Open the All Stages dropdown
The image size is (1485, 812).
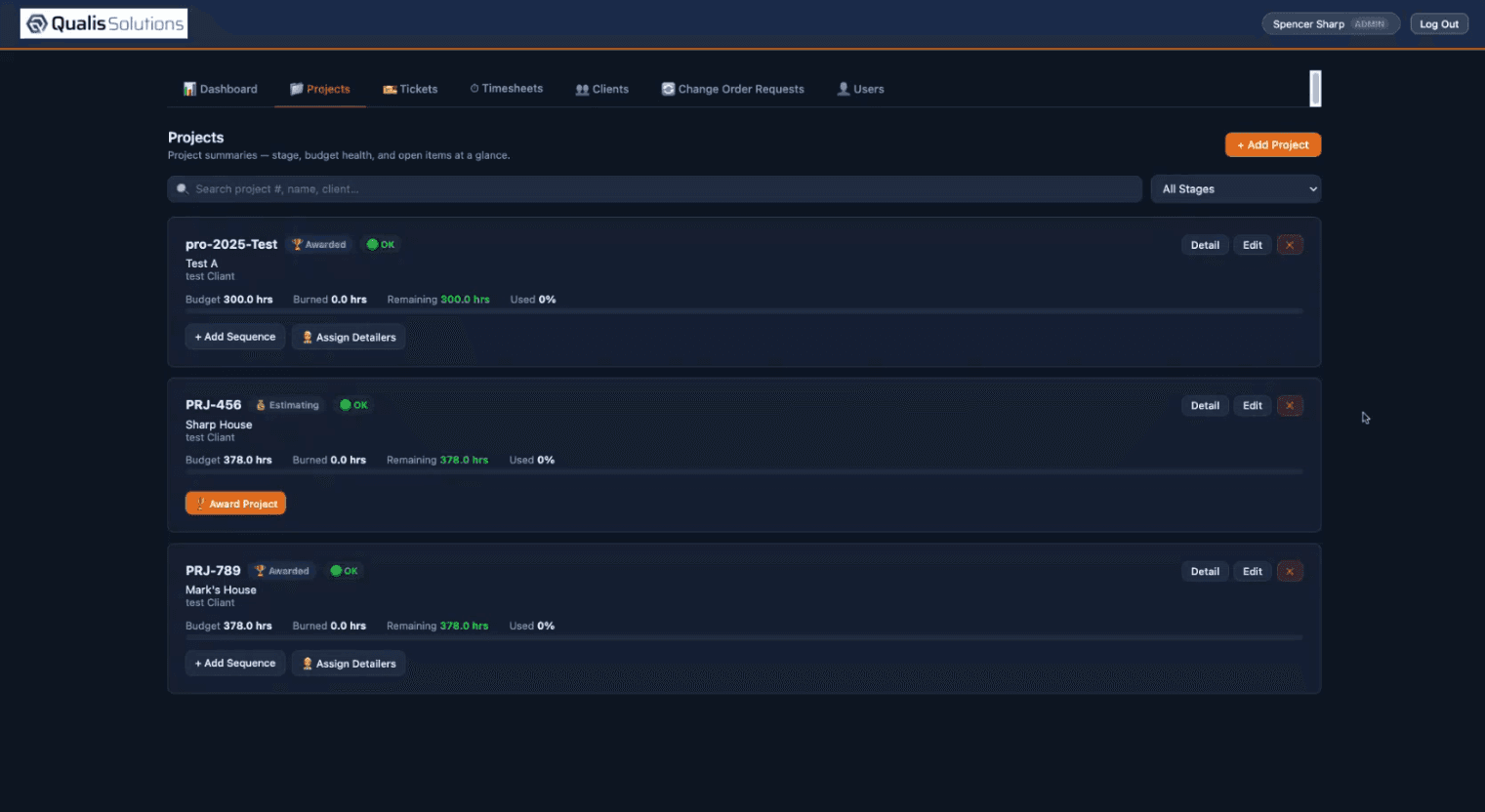1236,189
